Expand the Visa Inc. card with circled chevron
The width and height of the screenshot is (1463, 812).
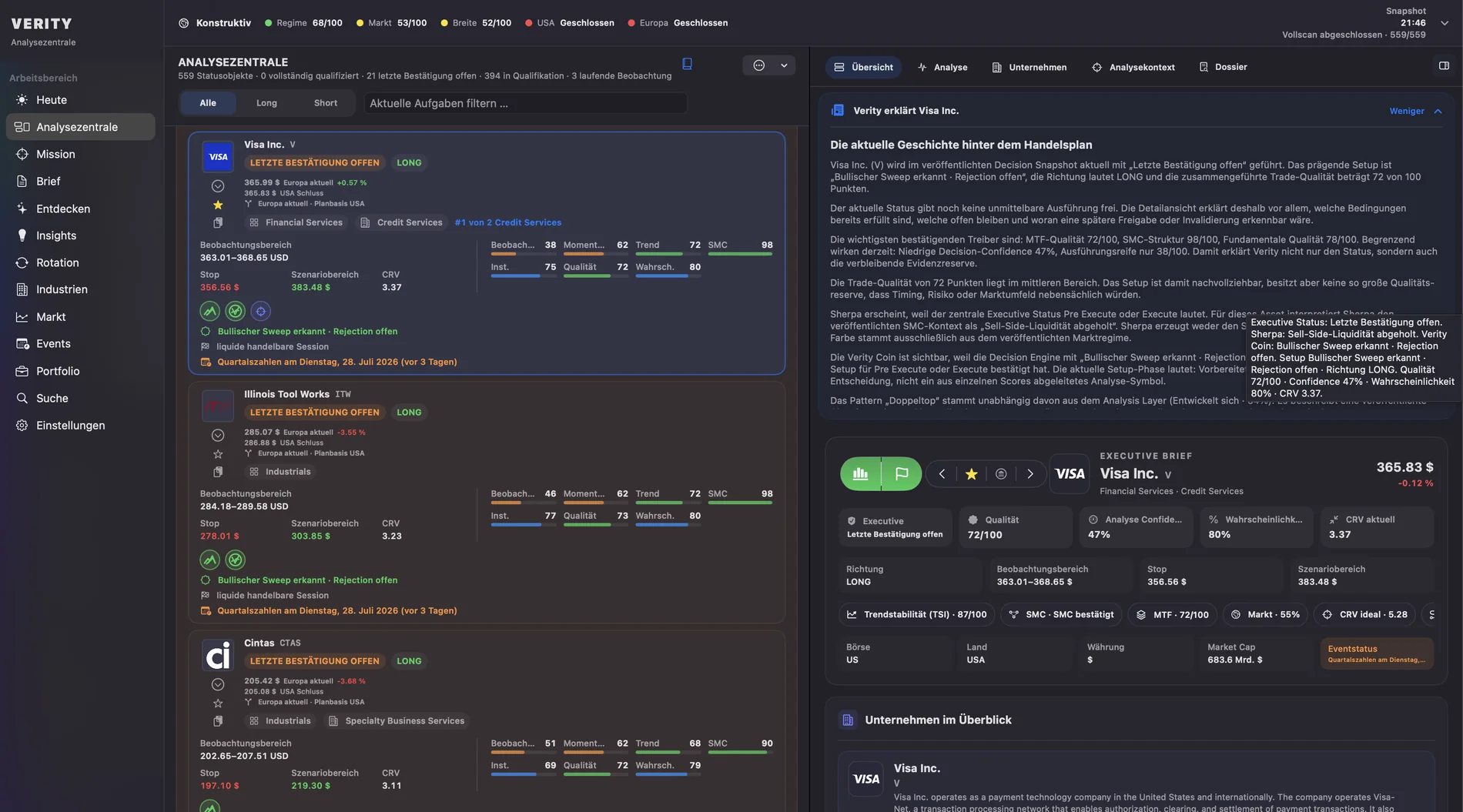pos(218,186)
